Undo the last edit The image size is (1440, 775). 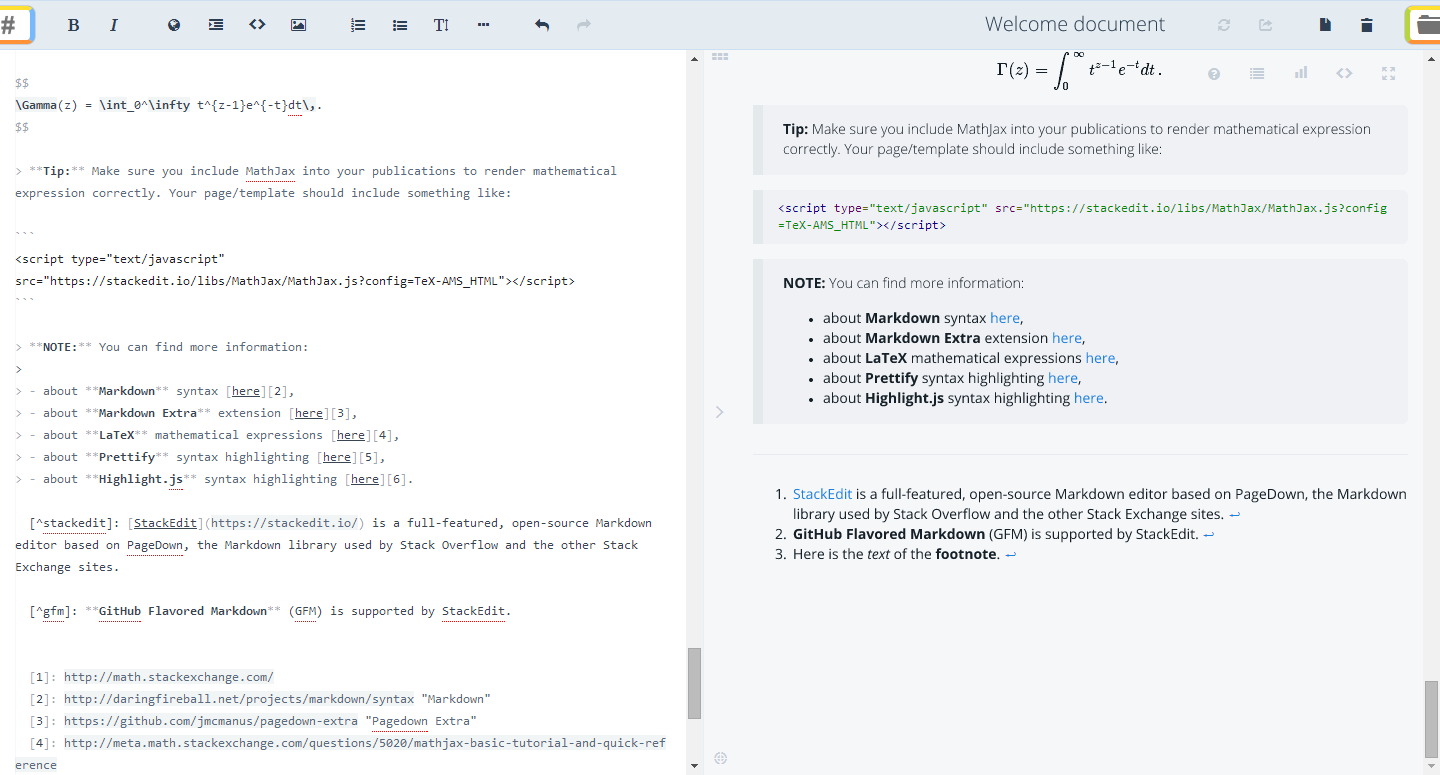(542, 25)
